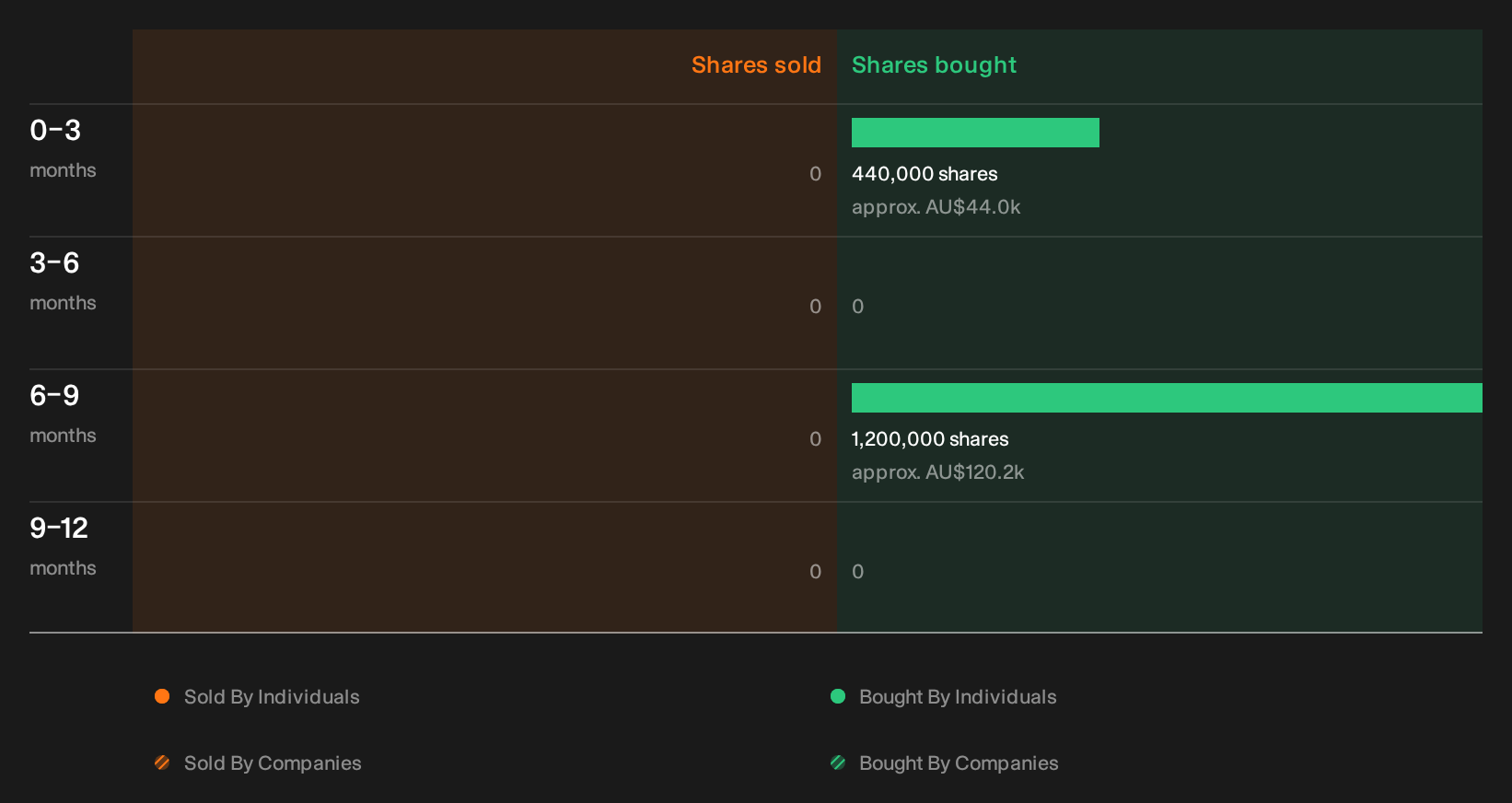Click the "Bought By Companies" legend label
Viewport: 1512px width, 803px height.
click(959, 763)
